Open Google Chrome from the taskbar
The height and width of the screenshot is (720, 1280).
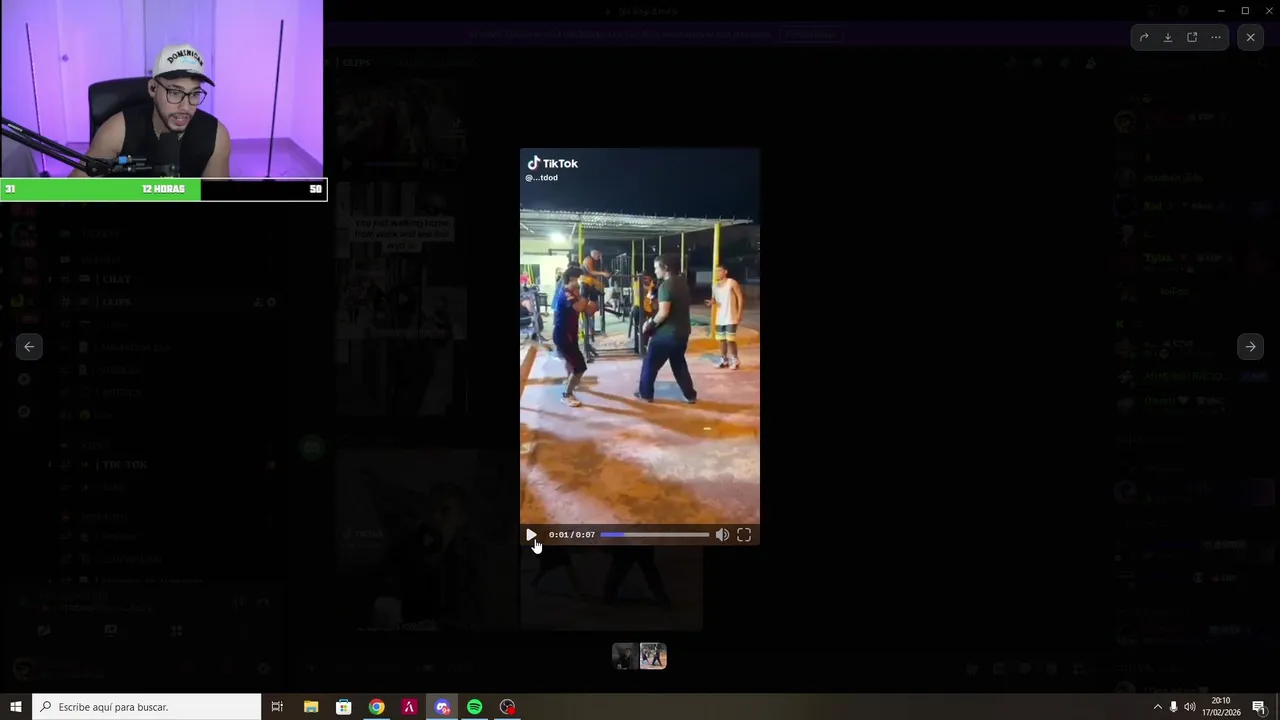pyautogui.click(x=376, y=707)
